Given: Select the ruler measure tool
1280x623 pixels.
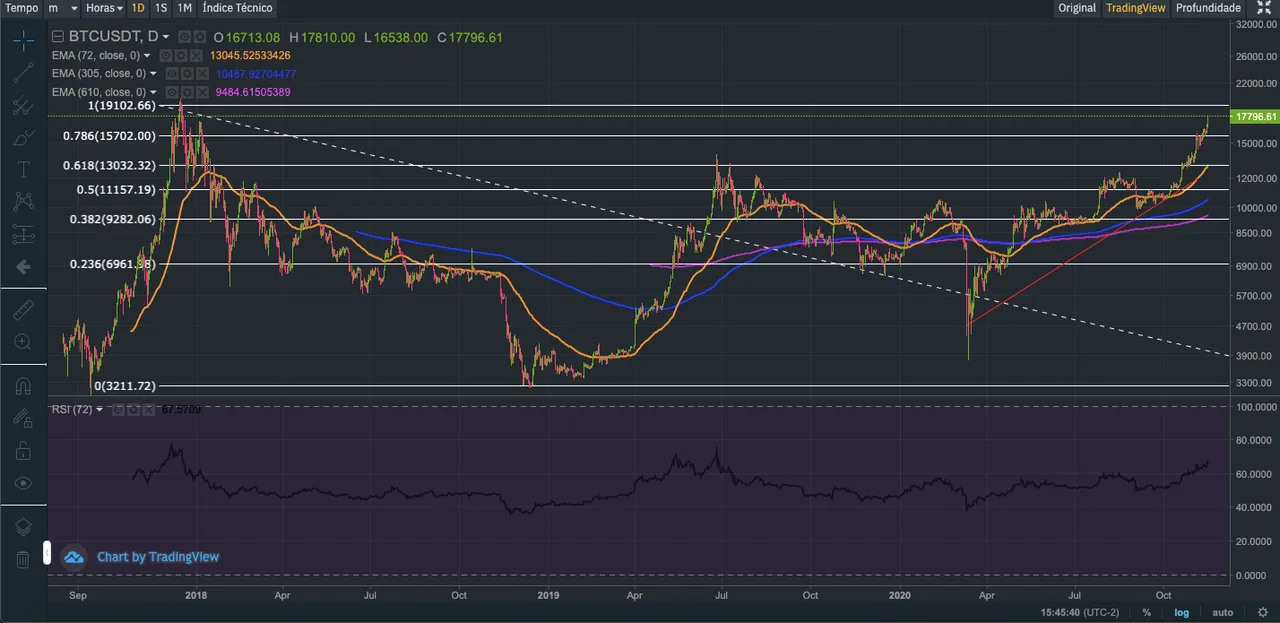Looking at the screenshot, I should click(x=23, y=310).
